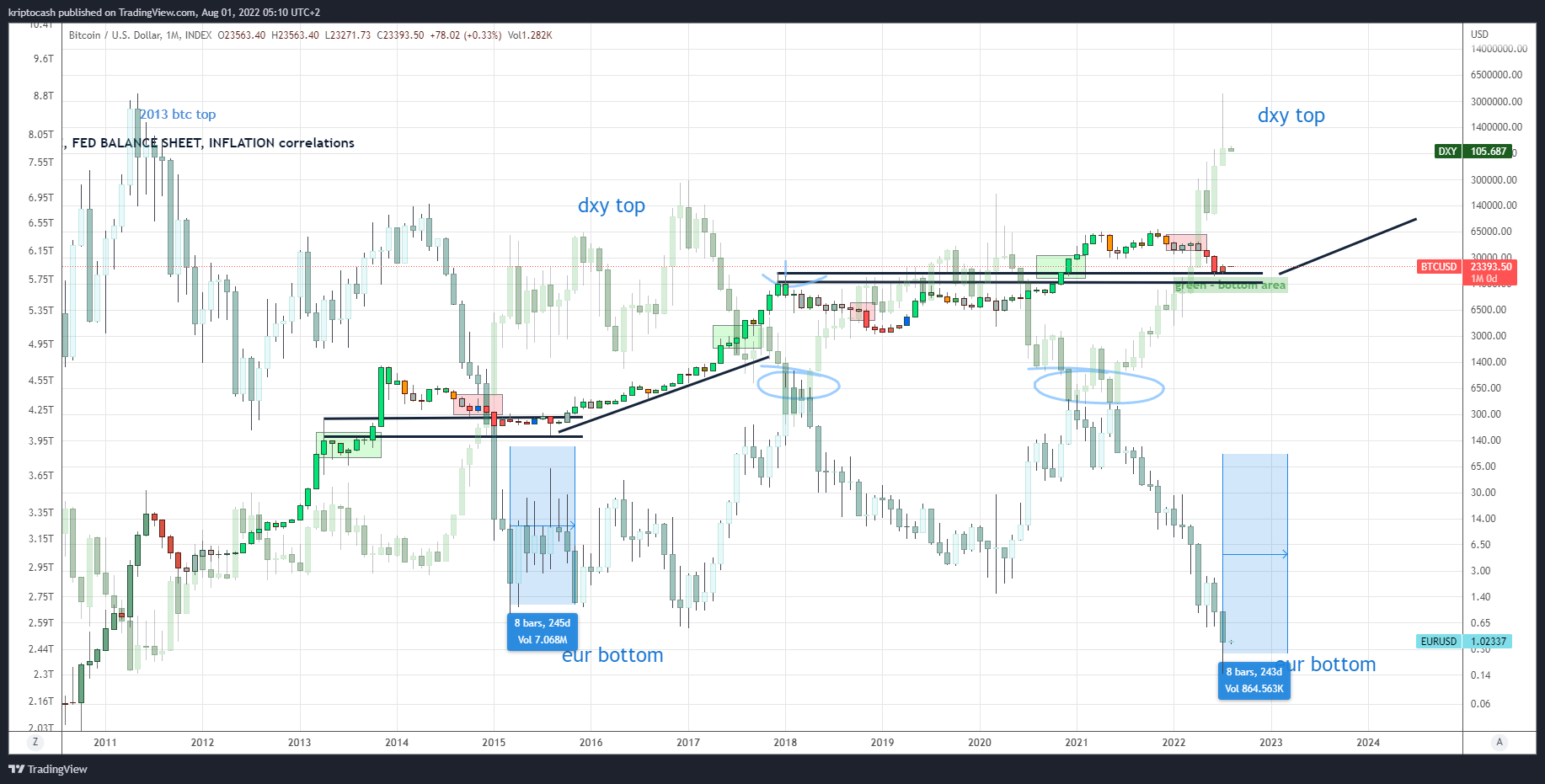Click the 1400.00 label on the right scale

1489,362
